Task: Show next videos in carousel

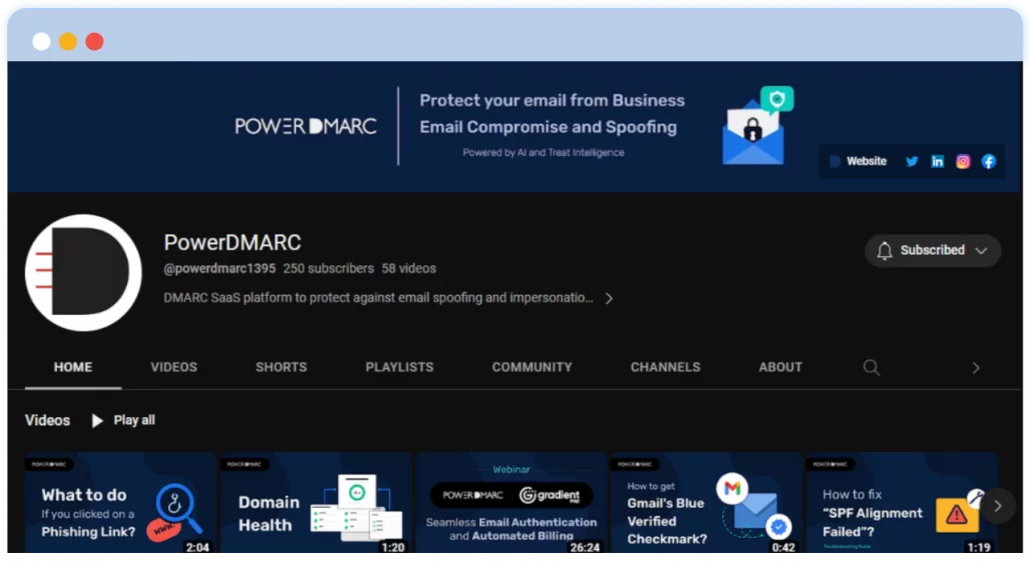Action: point(998,506)
